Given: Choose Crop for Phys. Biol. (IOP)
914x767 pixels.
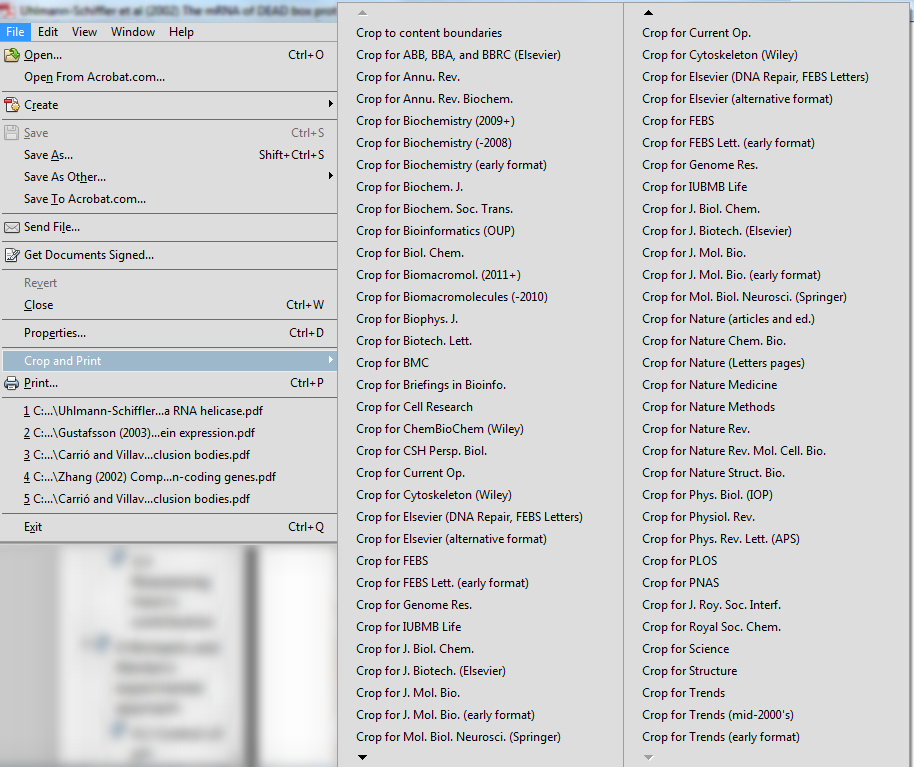Looking at the screenshot, I should coord(707,495).
